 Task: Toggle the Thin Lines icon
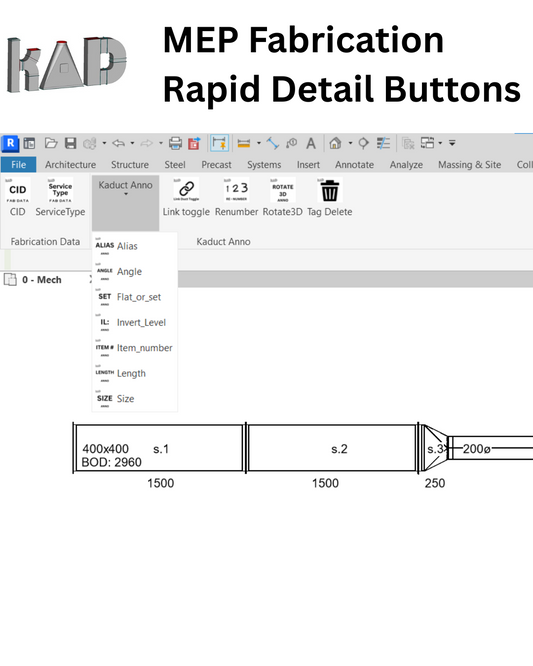point(384,143)
